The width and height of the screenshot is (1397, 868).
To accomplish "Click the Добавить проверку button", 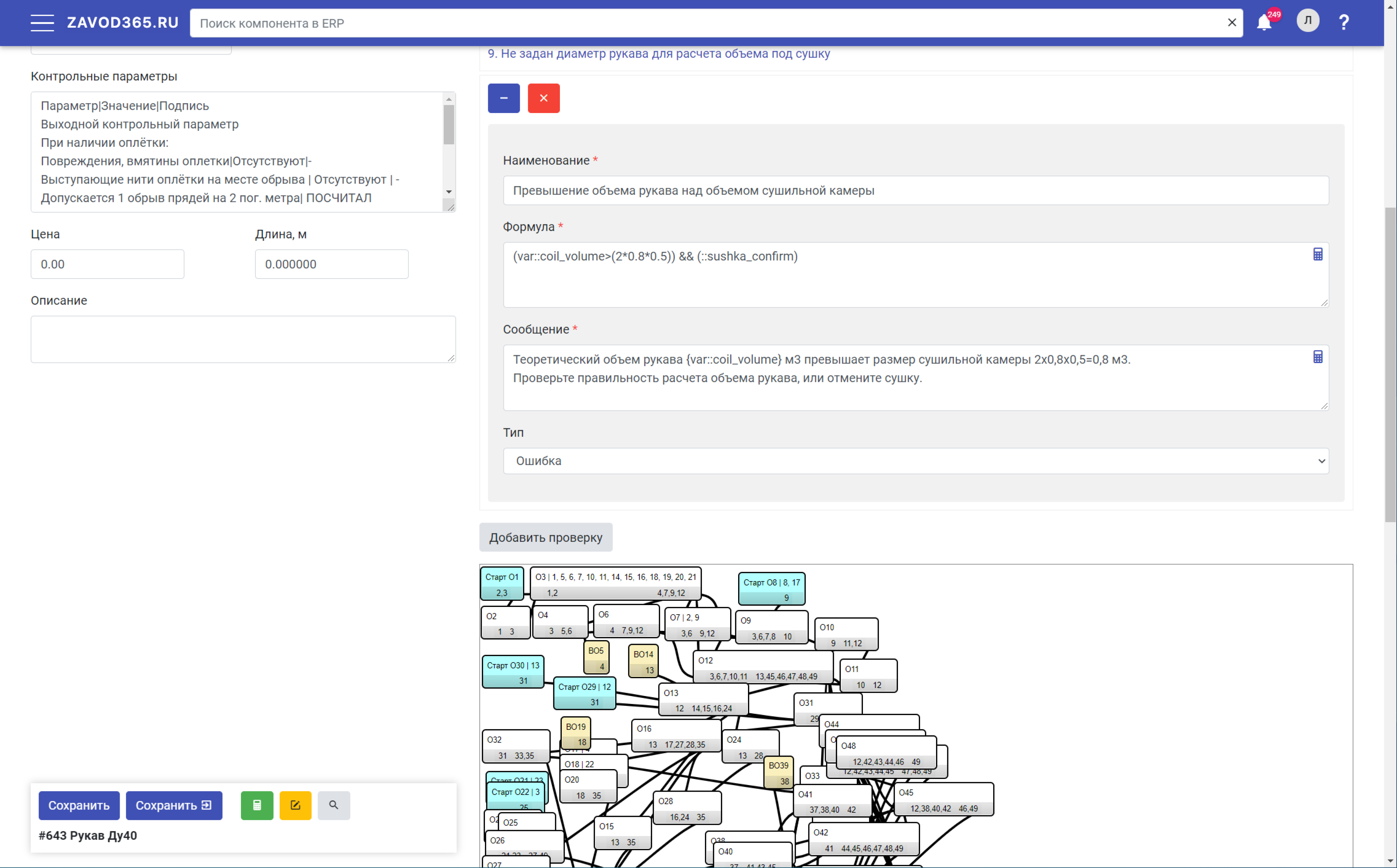I will tap(545, 537).
